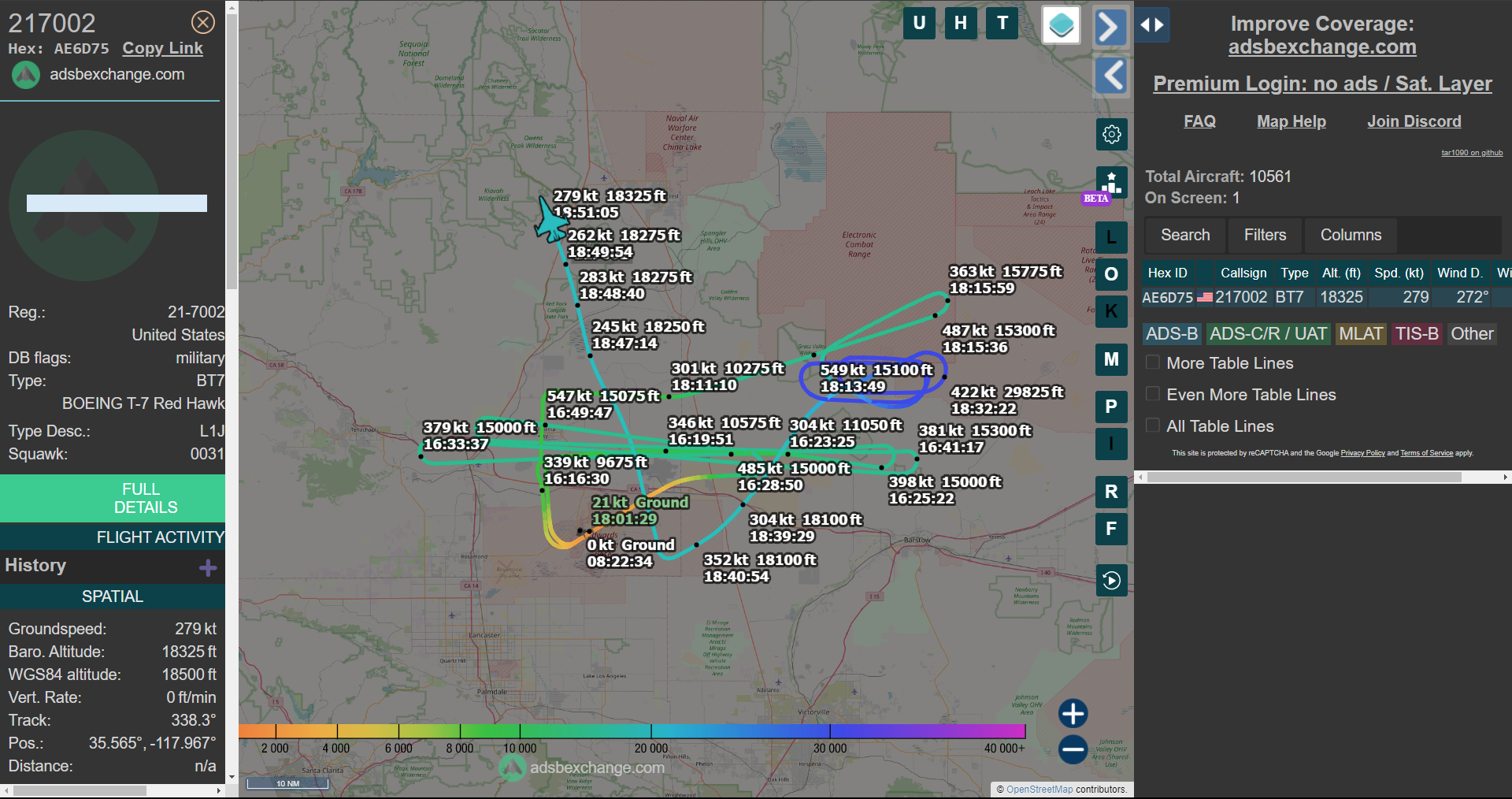Enable More Table Lines checkbox
Viewport: 1512px width, 799px height.
click(x=1153, y=362)
